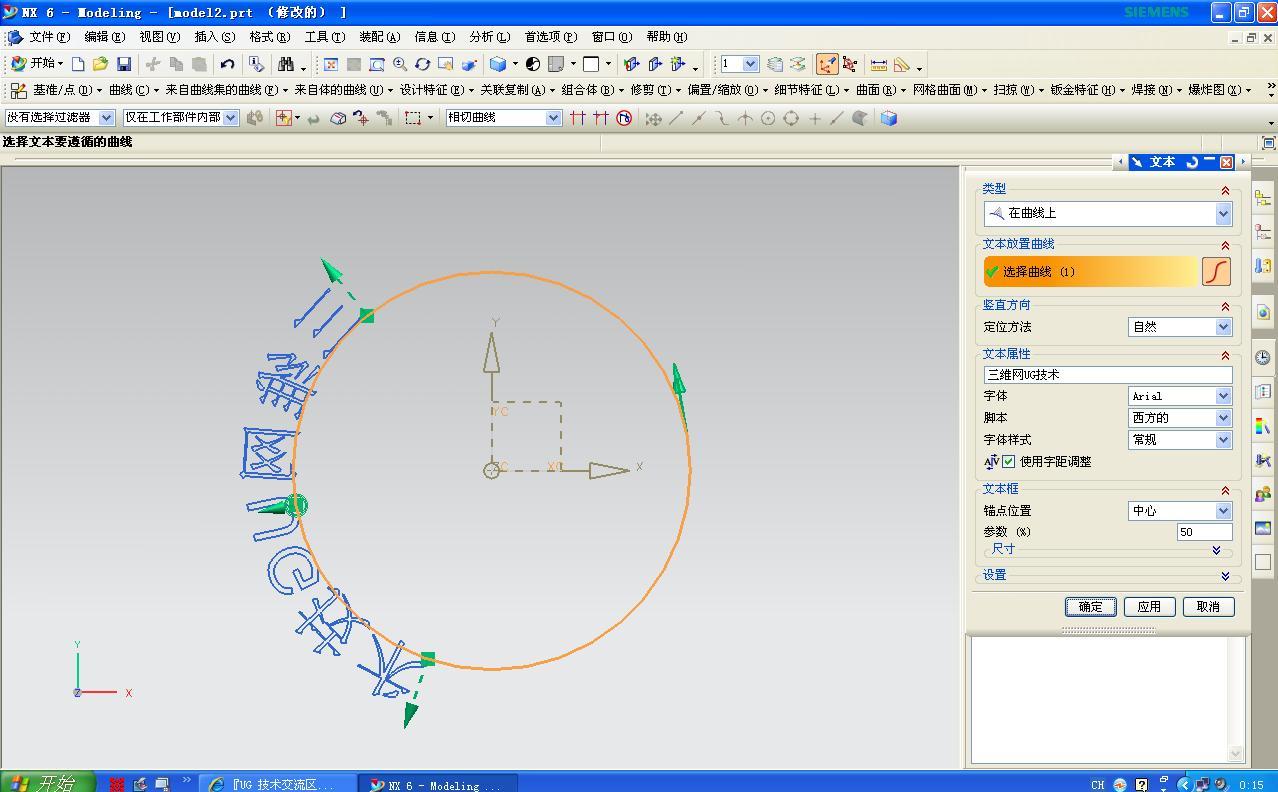Click the 取消 button

(1208, 607)
